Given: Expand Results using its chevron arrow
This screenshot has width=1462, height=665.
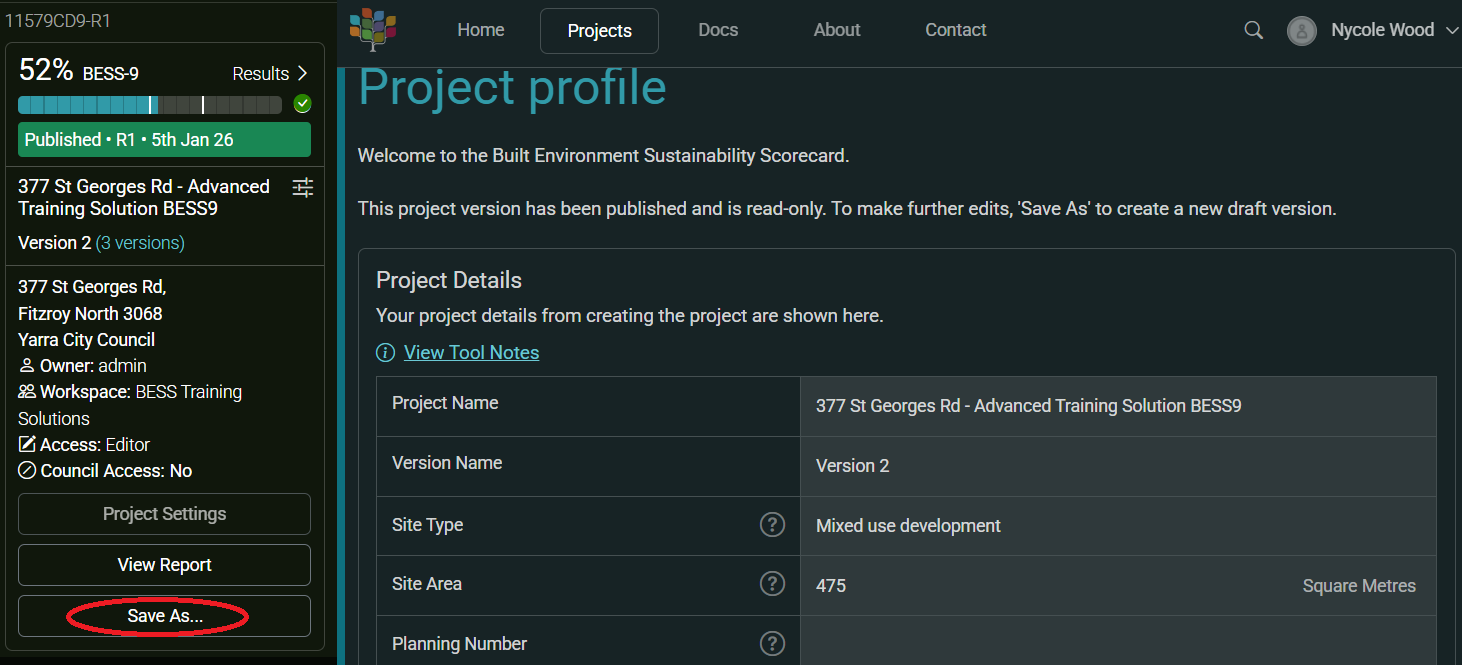Looking at the screenshot, I should coord(305,73).
